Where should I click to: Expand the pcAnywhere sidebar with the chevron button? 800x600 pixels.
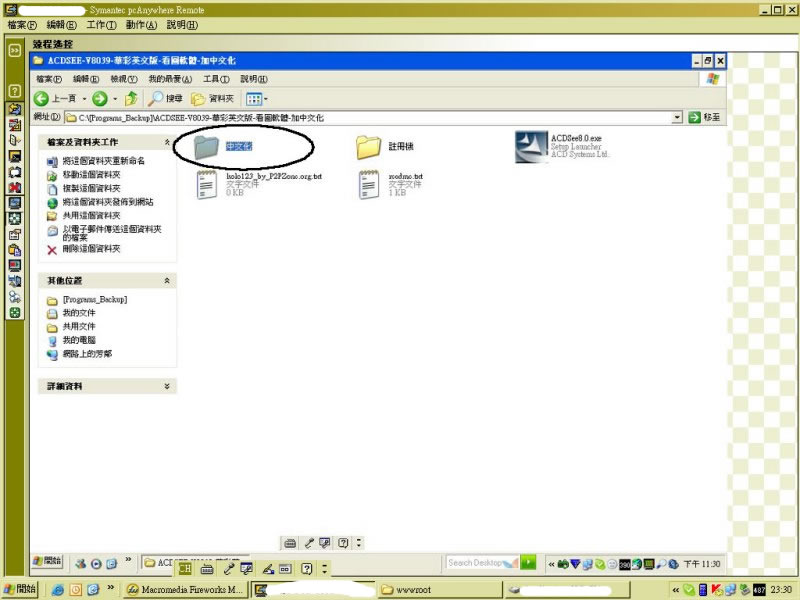point(15,50)
